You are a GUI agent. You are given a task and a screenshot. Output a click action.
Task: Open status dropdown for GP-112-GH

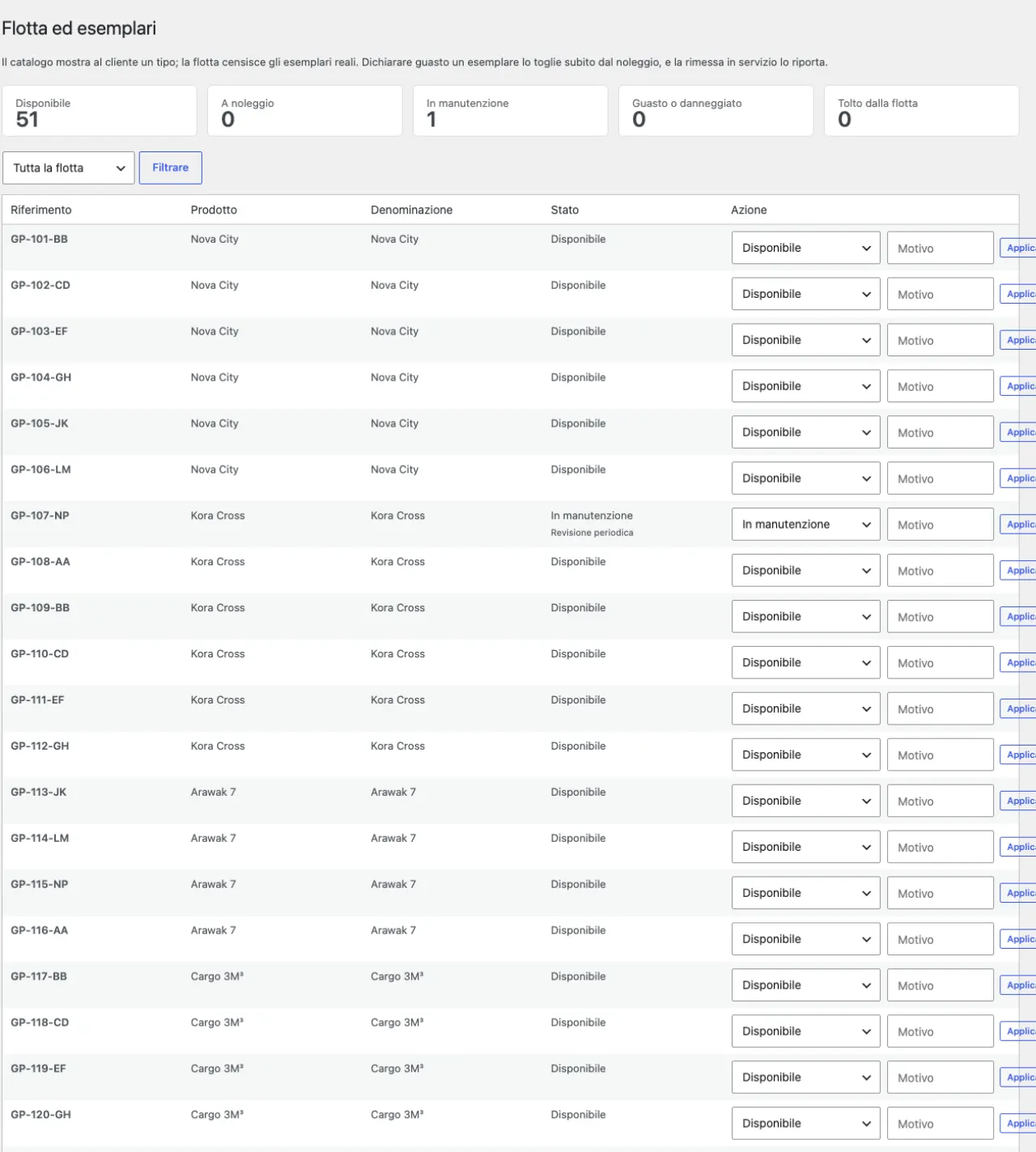pos(805,755)
